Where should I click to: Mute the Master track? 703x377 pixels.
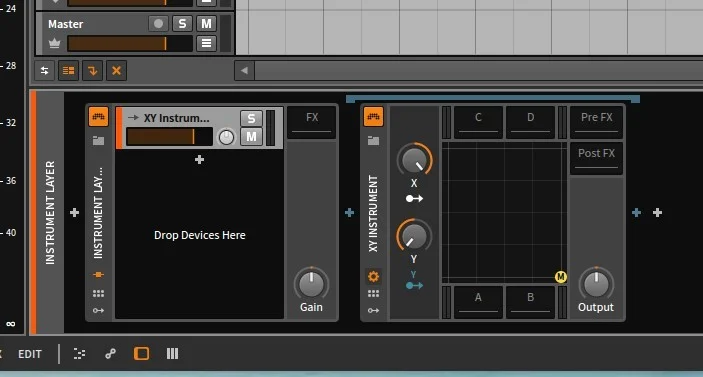(x=206, y=24)
